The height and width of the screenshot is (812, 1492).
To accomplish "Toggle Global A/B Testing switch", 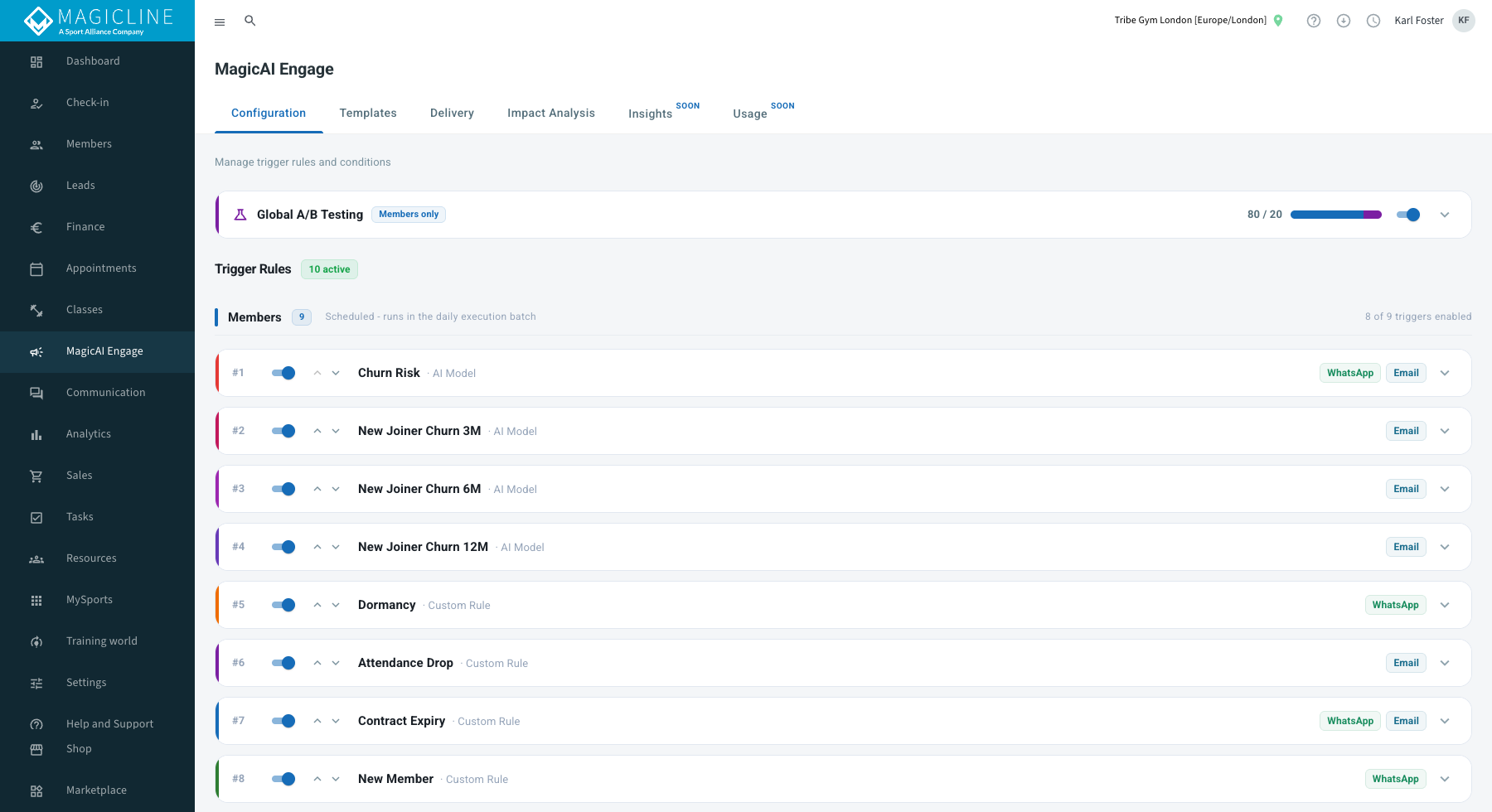I will point(1408,215).
